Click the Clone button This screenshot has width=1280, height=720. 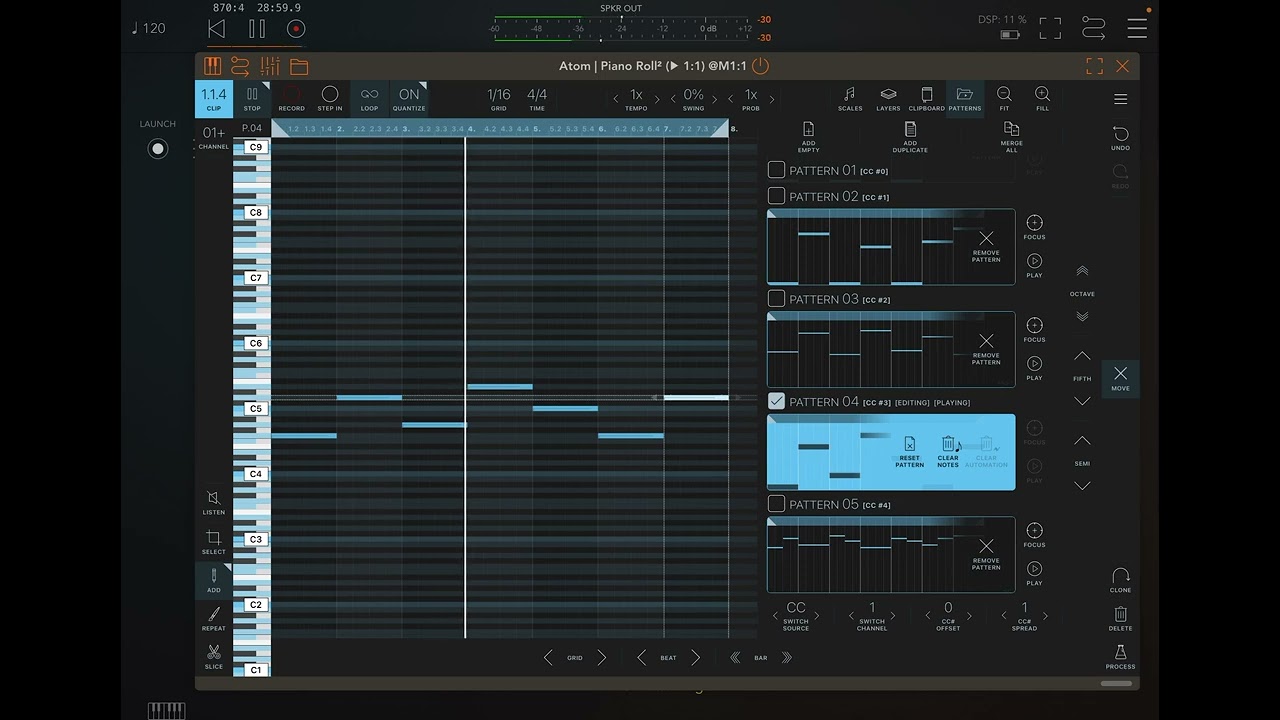pyautogui.click(x=1120, y=580)
